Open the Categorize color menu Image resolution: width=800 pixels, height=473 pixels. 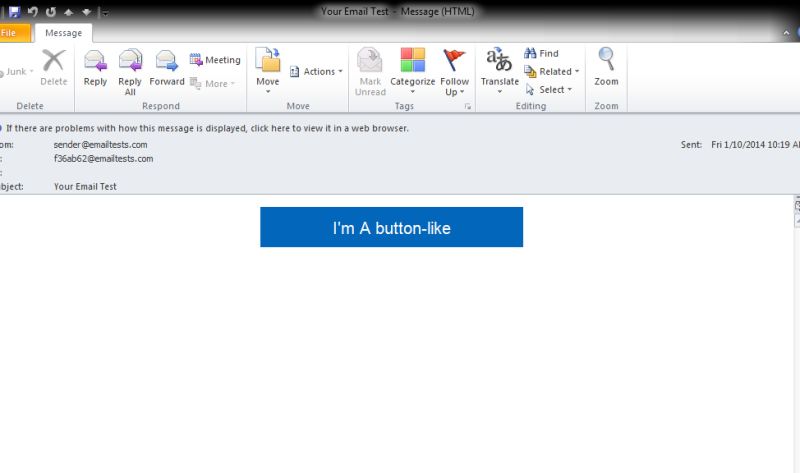[412, 71]
